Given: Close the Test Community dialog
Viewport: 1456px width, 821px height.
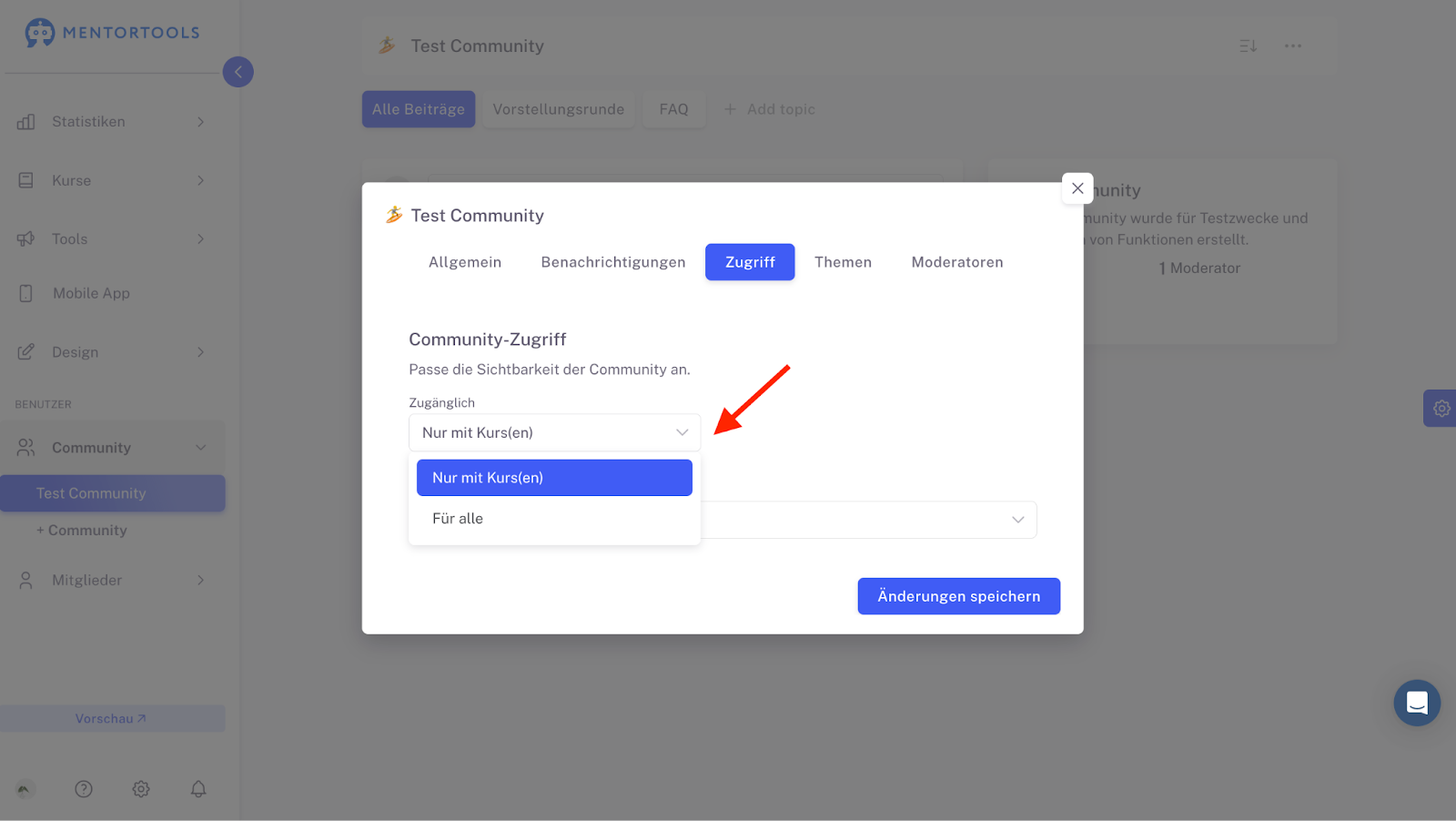Looking at the screenshot, I should [1077, 188].
